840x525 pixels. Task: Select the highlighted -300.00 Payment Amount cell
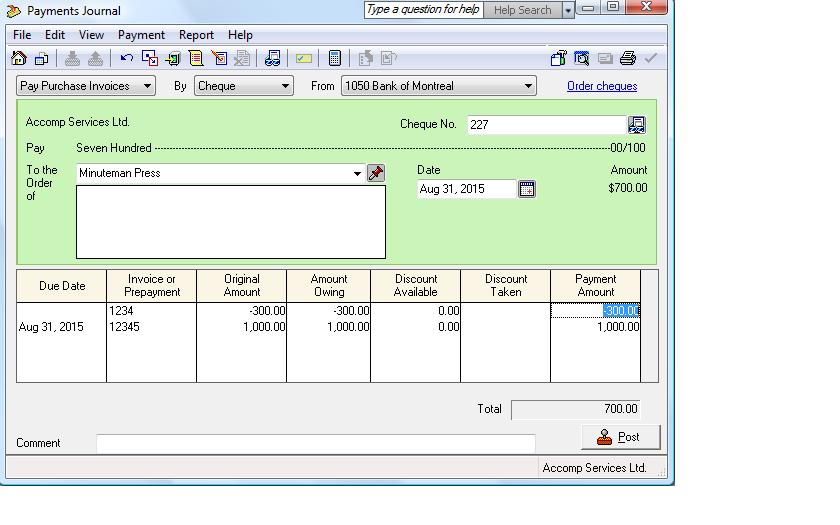[596, 311]
